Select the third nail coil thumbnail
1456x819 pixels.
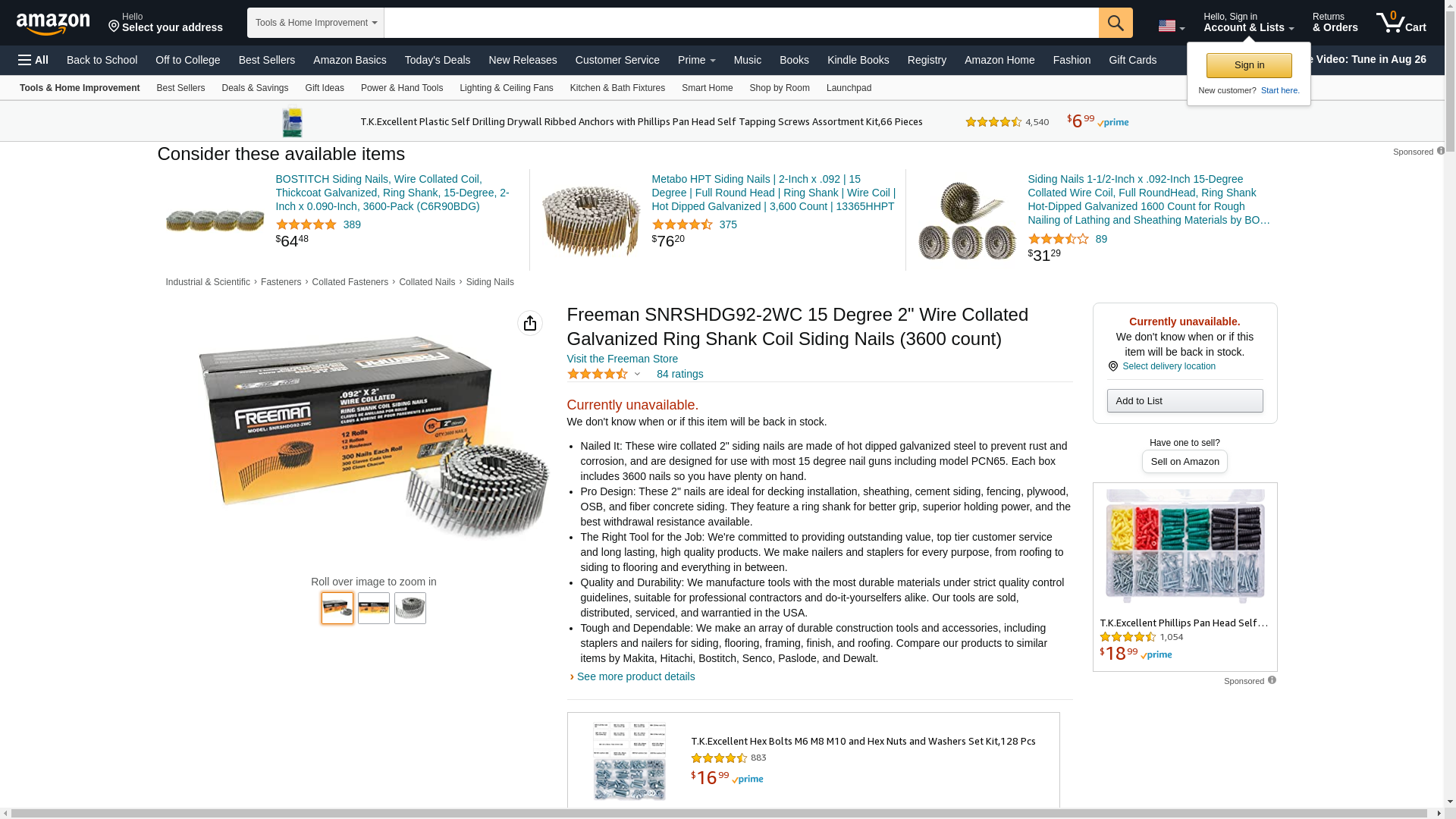[x=410, y=608]
